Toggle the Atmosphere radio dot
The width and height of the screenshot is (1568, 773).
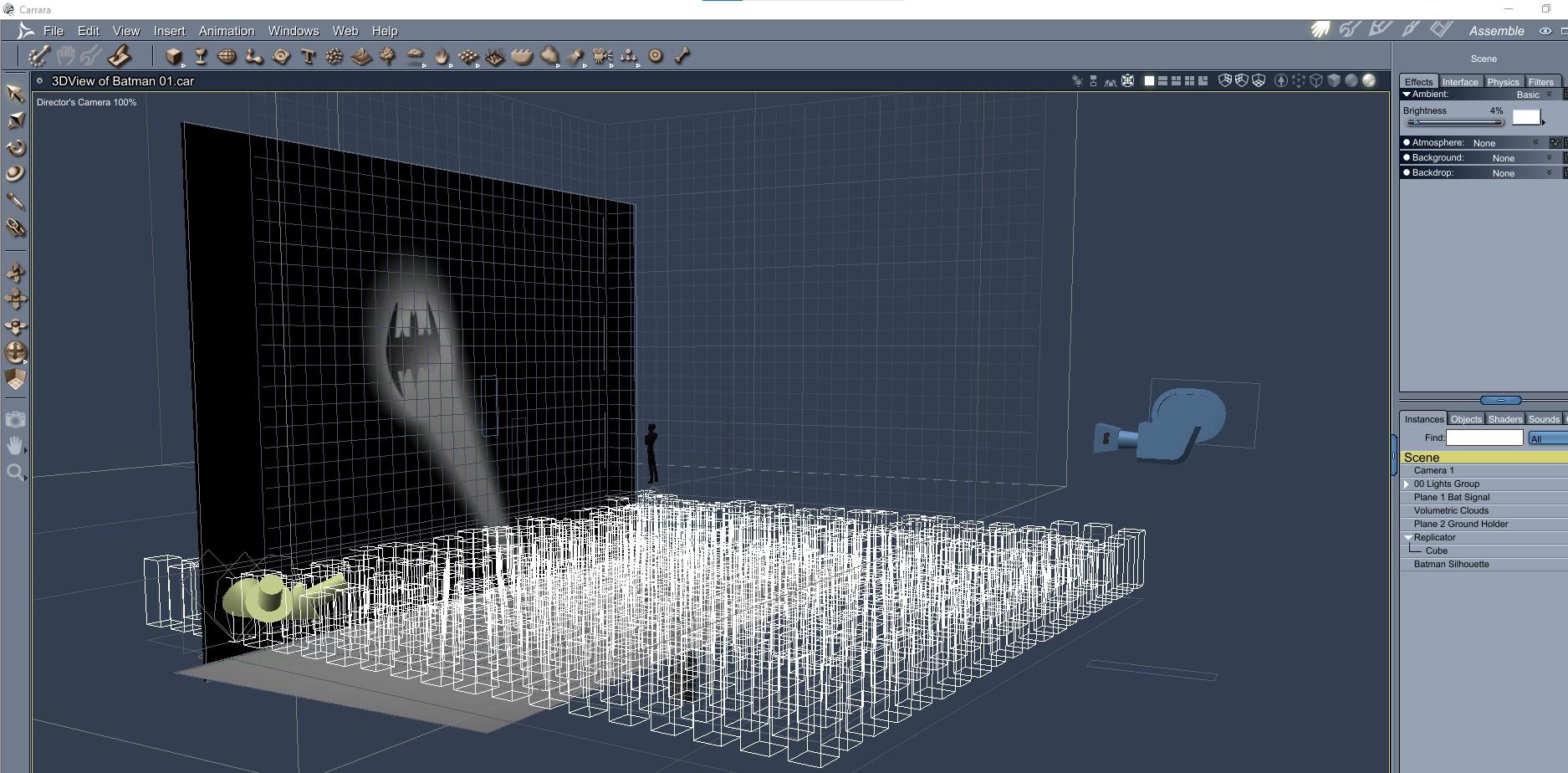click(x=1407, y=143)
